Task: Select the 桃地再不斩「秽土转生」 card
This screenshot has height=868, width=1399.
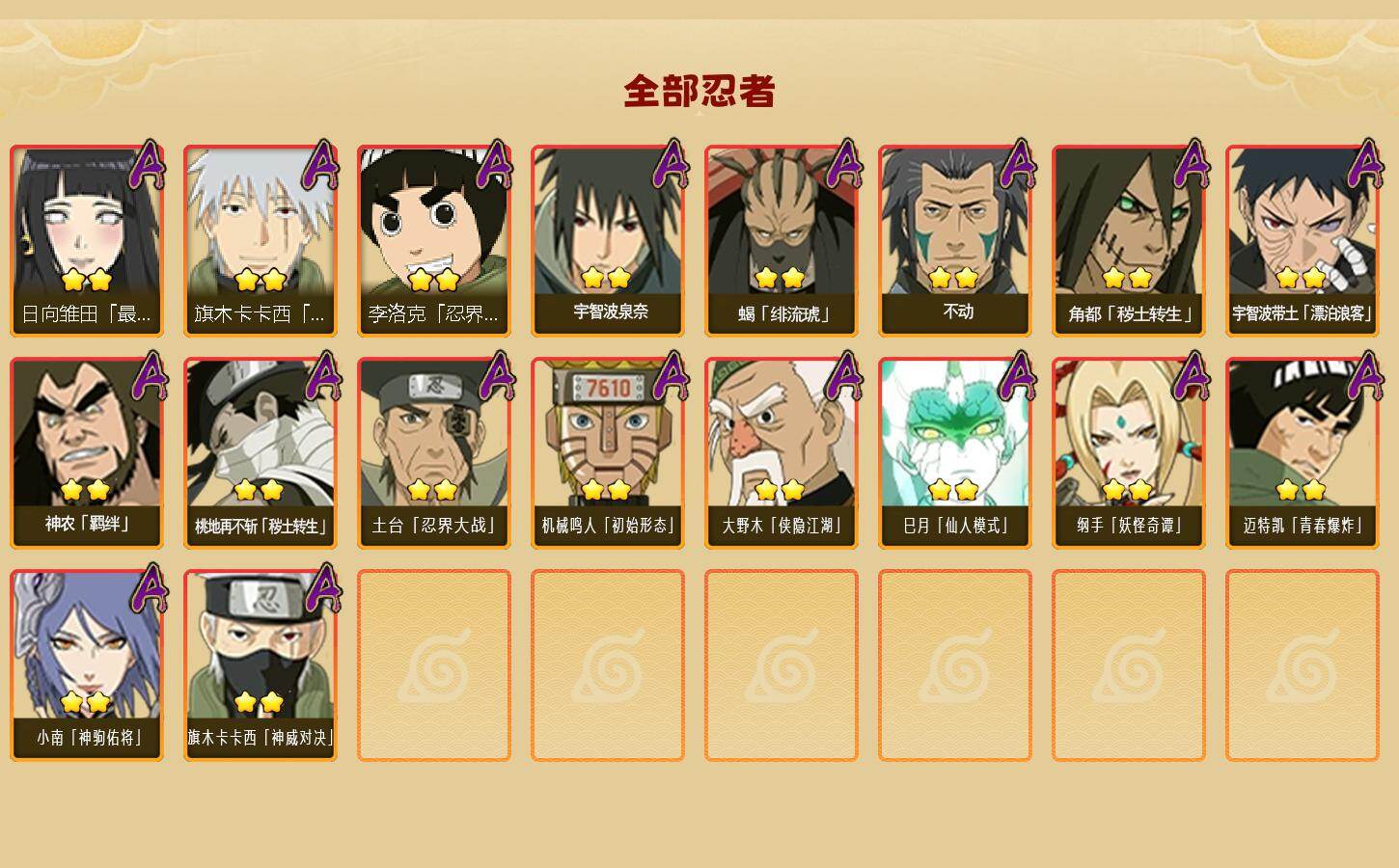Action: point(261,453)
